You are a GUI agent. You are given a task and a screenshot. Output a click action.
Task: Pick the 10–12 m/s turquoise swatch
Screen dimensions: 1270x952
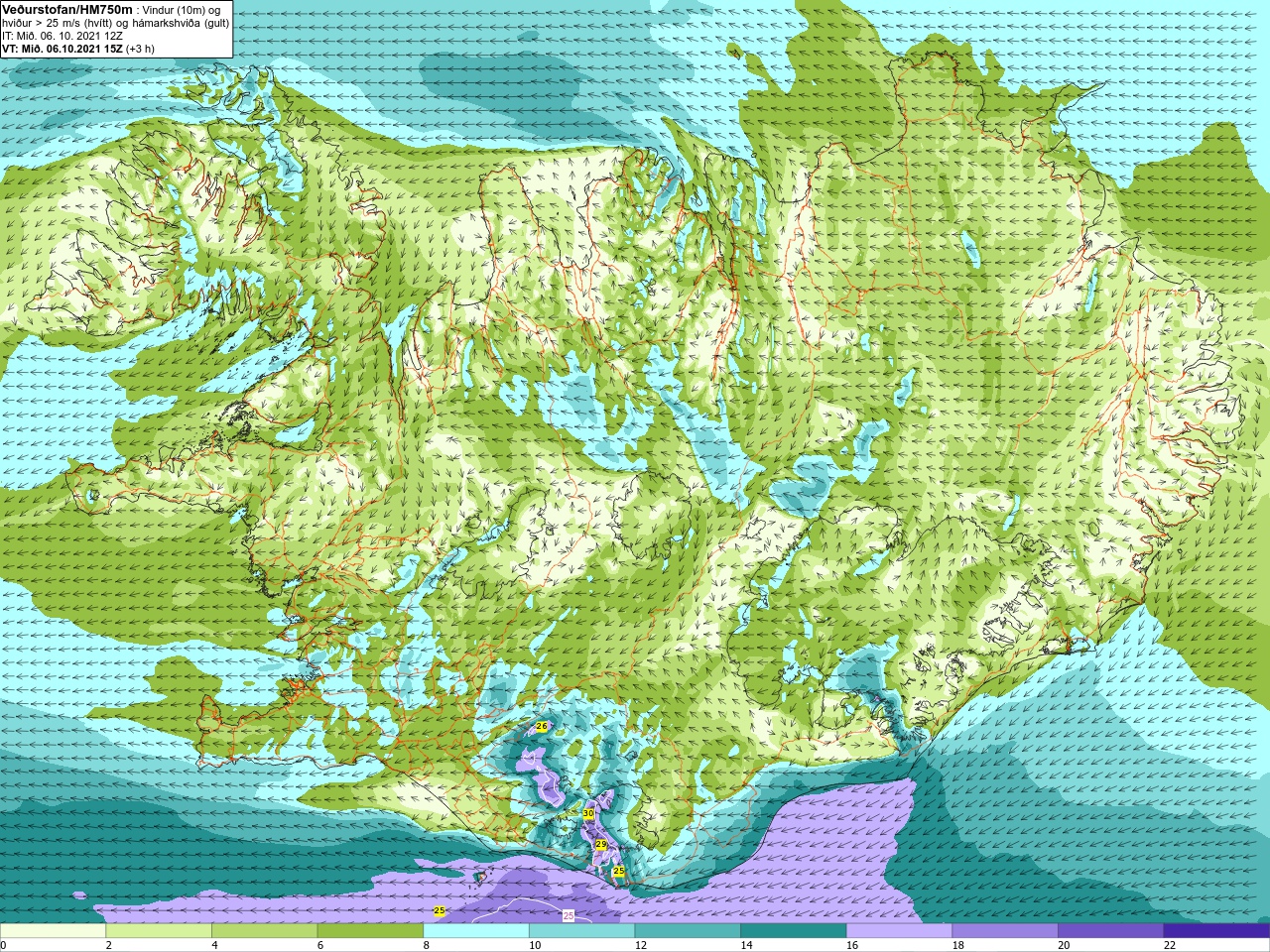click(581, 930)
